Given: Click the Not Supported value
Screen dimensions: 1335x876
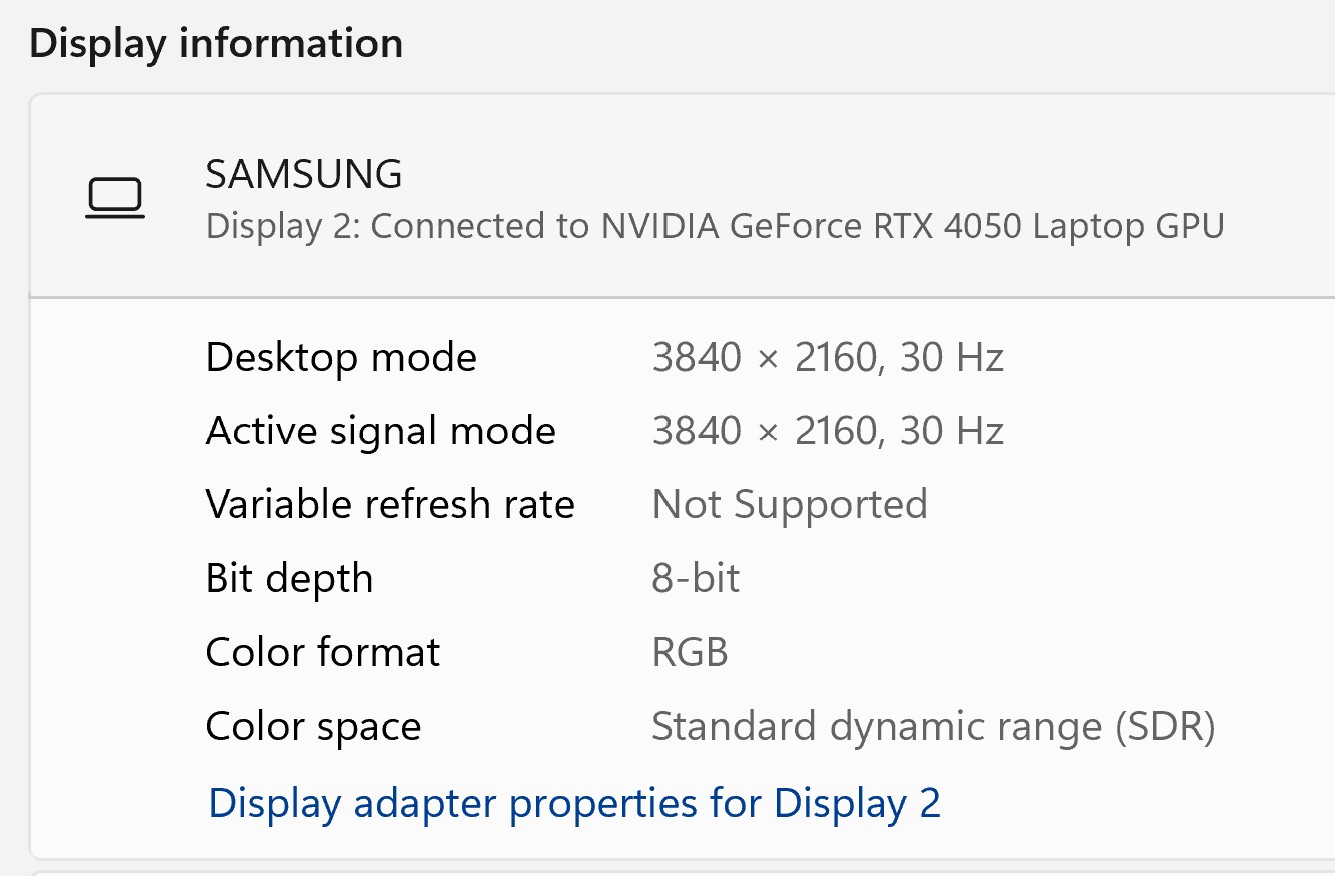Looking at the screenshot, I should pos(789,504).
